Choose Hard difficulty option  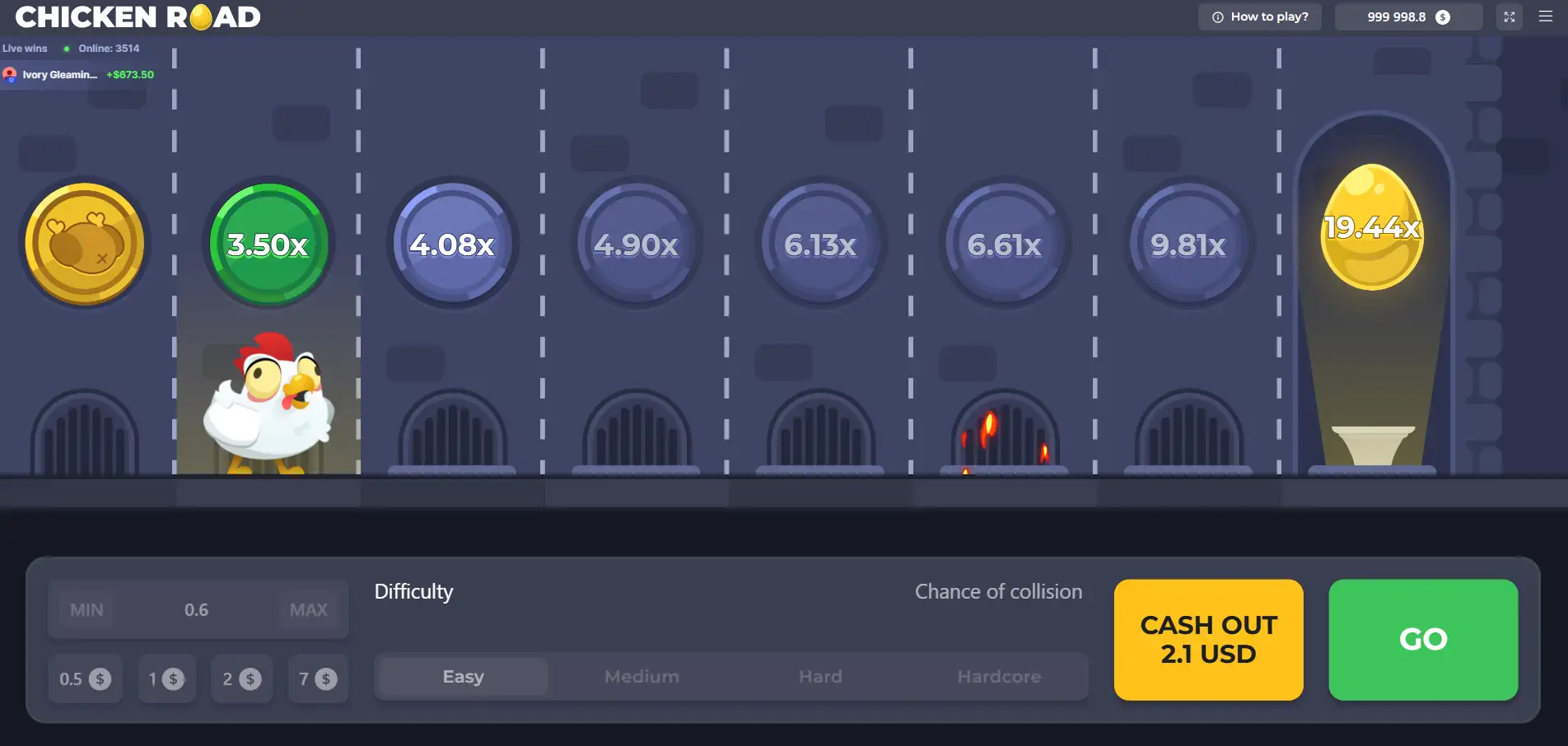pyautogui.click(x=820, y=677)
